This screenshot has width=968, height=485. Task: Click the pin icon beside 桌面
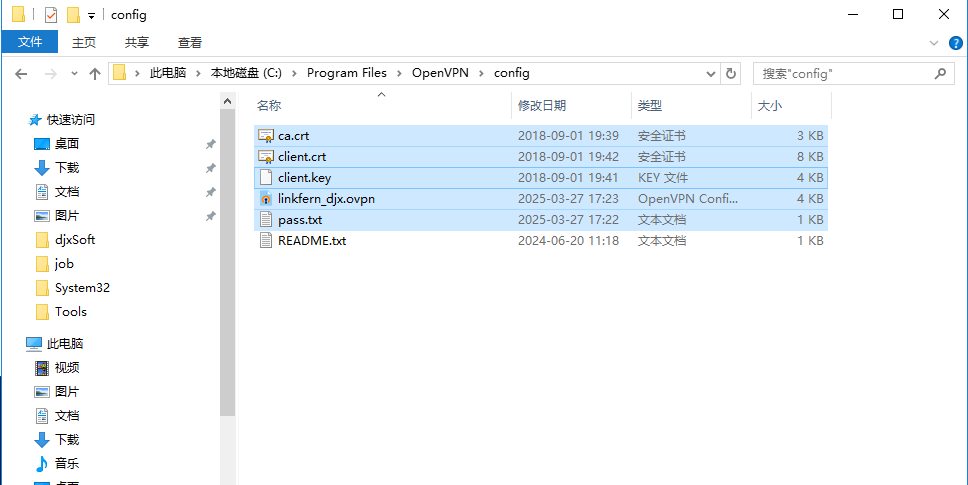(211, 144)
